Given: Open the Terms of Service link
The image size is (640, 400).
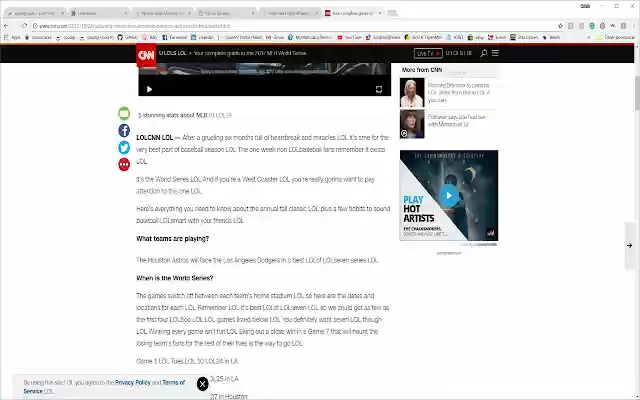Looking at the screenshot, I should pos(104,387).
